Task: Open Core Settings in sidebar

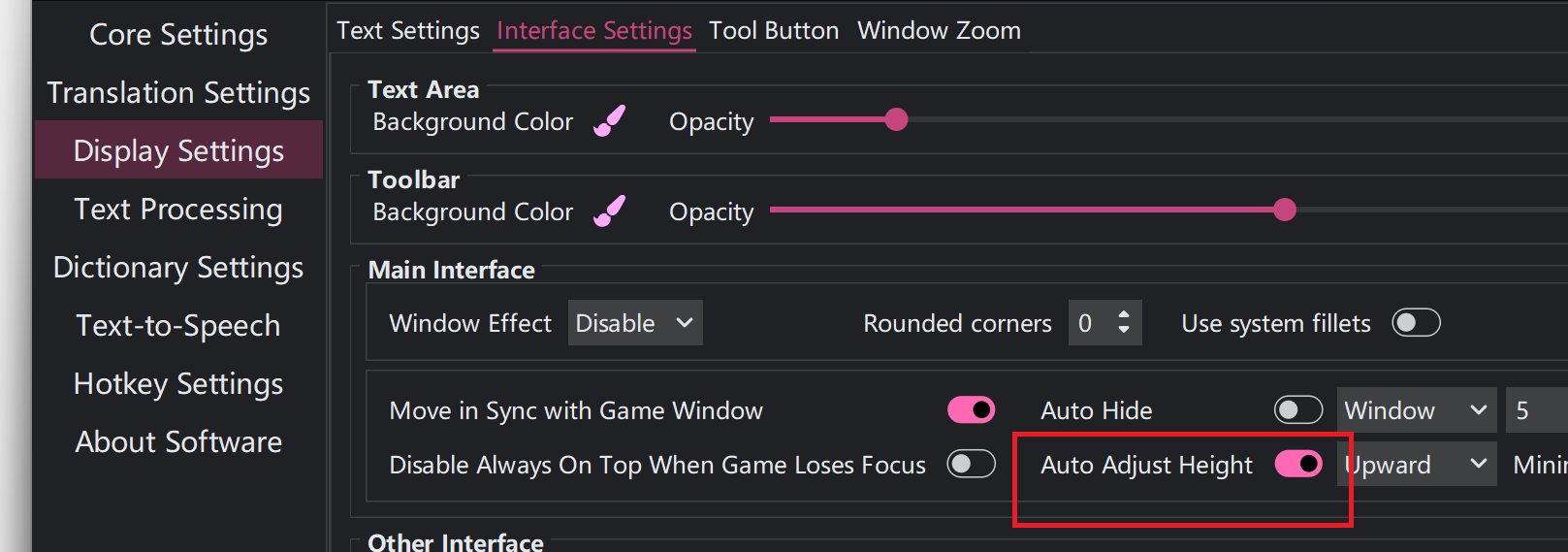Action: (178, 35)
